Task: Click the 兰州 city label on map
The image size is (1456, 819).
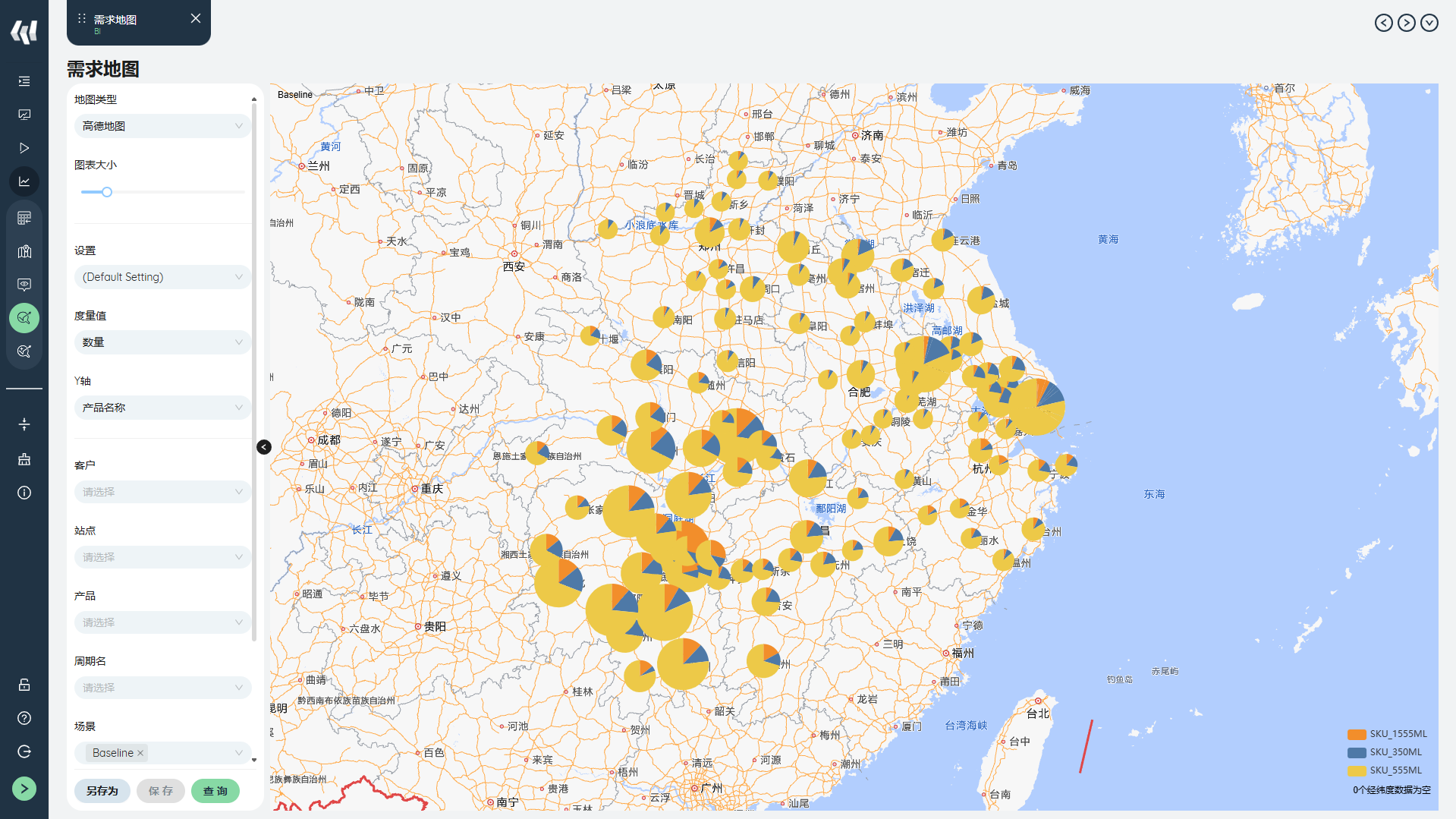Action: coord(319,165)
